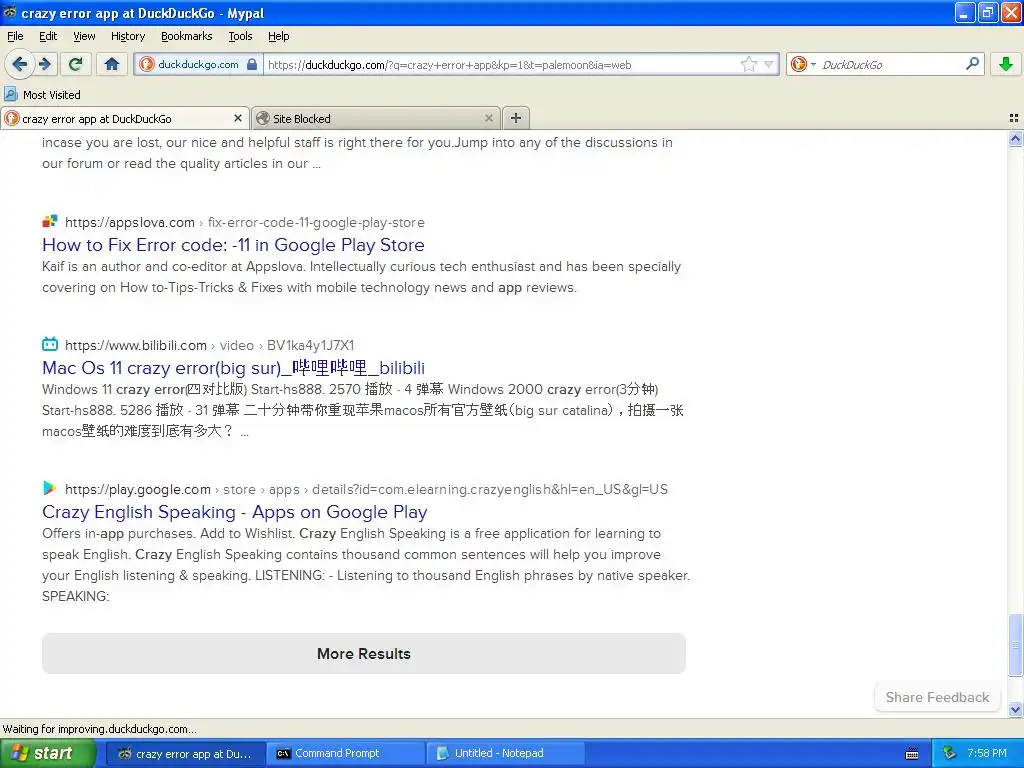Switch to the Site Blocked tab
The width and height of the screenshot is (1024, 768).
376,118
